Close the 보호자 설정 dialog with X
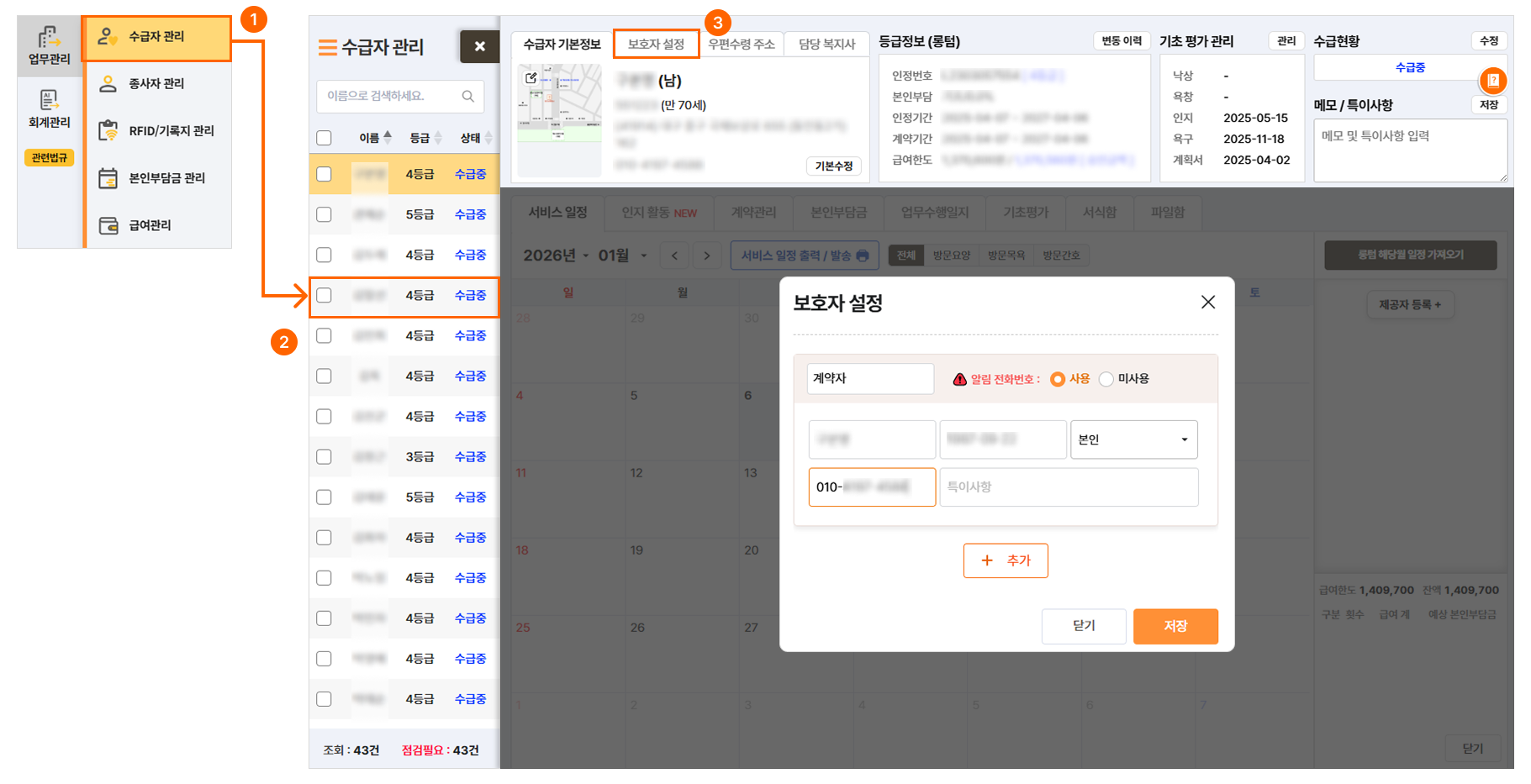 click(1207, 303)
